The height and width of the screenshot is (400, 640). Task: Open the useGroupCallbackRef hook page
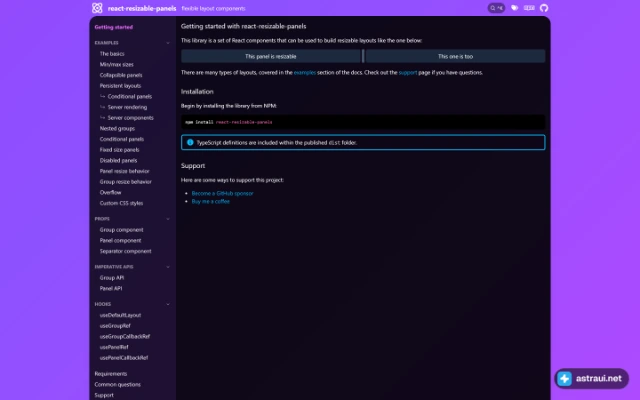[124, 336]
